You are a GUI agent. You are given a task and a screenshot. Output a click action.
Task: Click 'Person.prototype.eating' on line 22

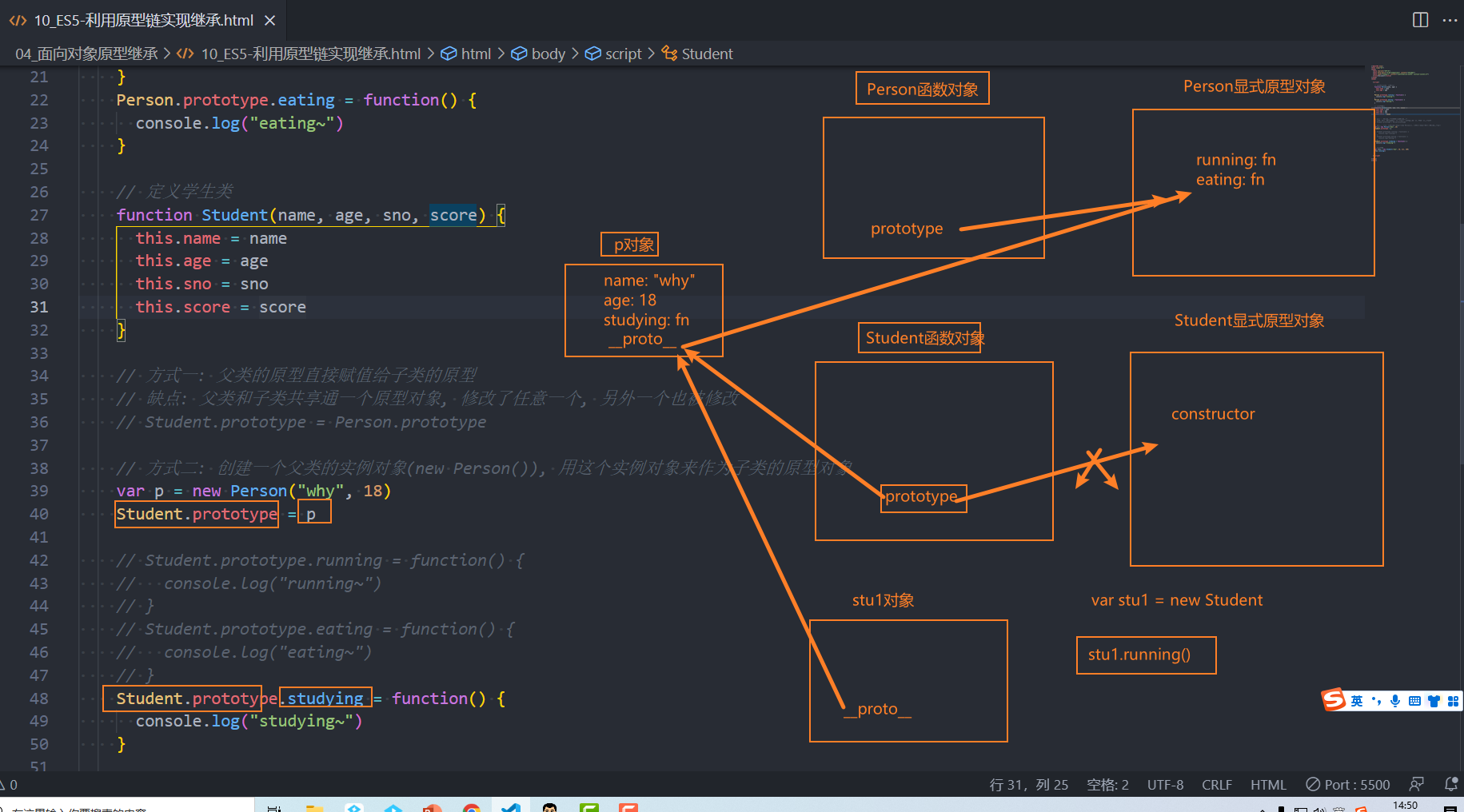click(225, 100)
